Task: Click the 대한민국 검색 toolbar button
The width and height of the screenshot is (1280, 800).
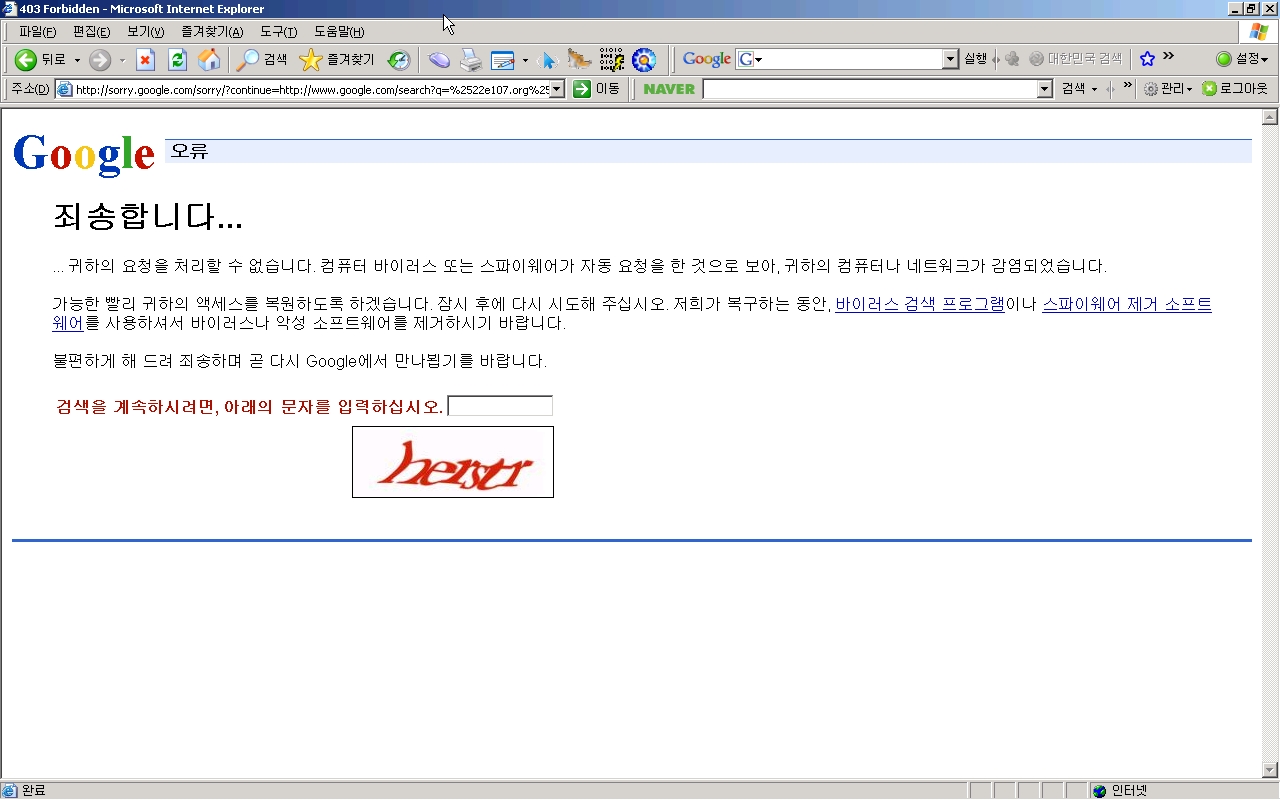Action: pos(1076,59)
